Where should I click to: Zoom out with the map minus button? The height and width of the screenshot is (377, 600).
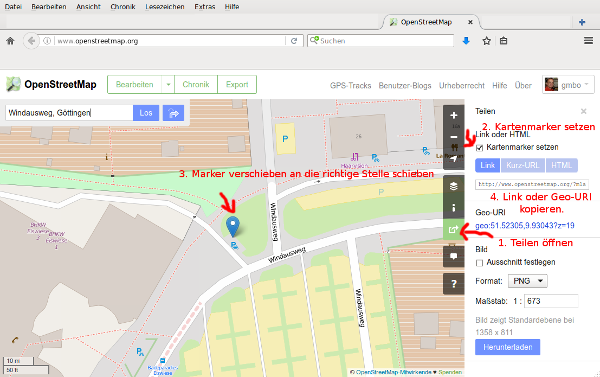click(453, 137)
